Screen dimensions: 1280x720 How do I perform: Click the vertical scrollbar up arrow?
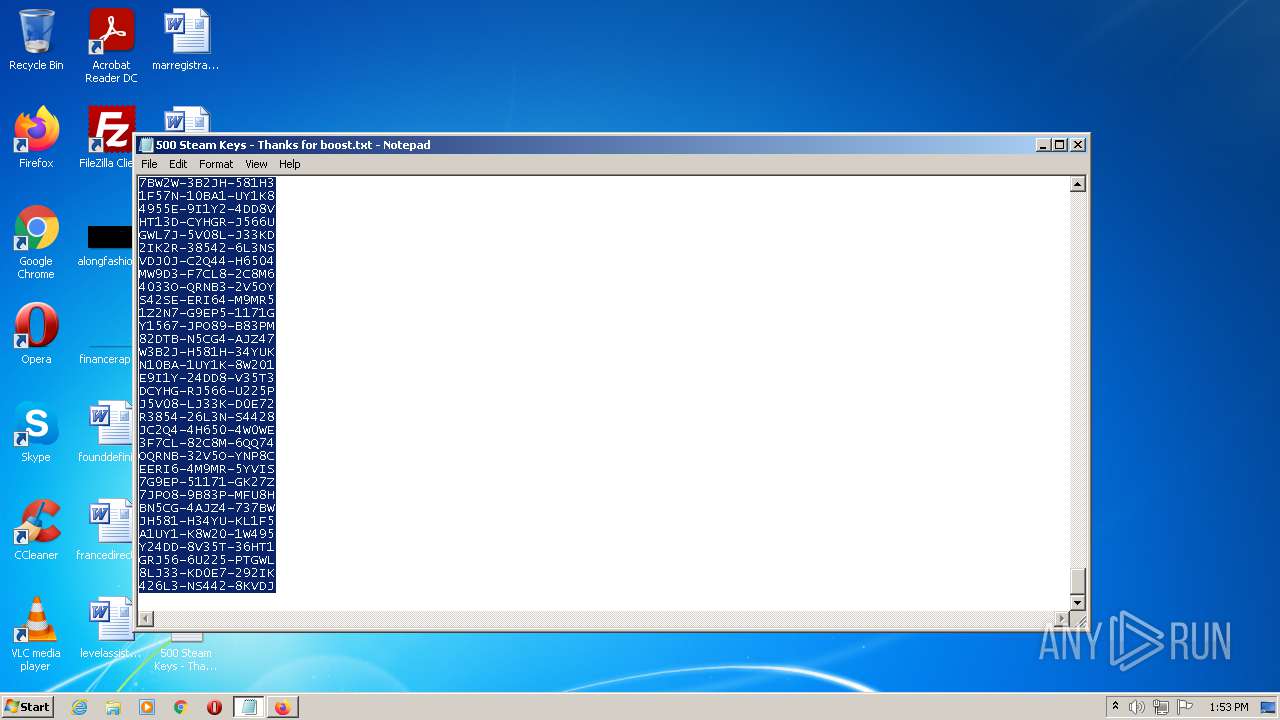[x=1078, y=184]
